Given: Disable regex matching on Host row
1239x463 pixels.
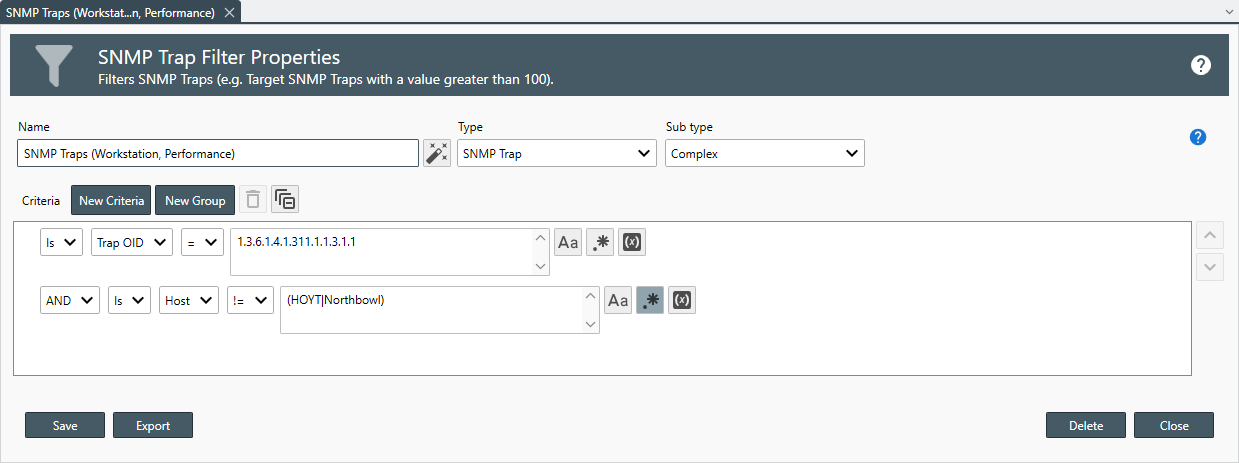Looking at the screenshot, I should coord(650,300).
